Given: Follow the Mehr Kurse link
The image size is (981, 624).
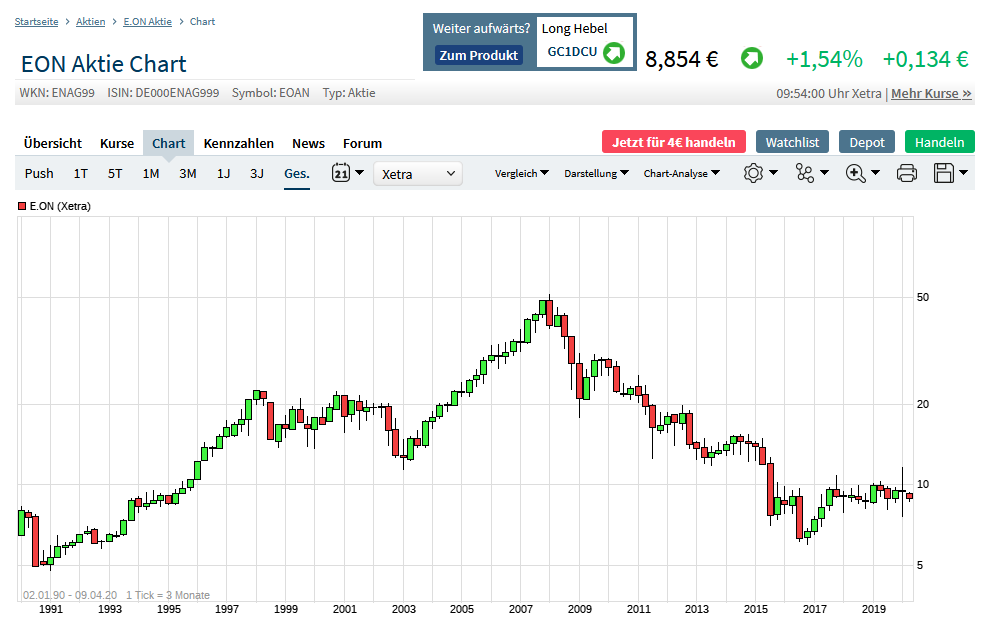Looking at the screenshot, I should (931, 93).
